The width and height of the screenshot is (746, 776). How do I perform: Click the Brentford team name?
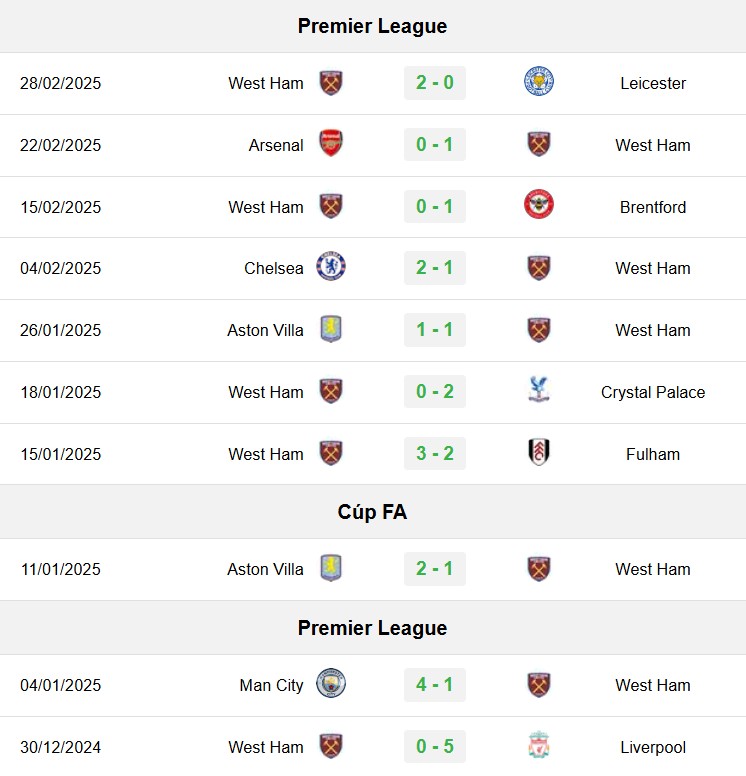tap(653, 207)
